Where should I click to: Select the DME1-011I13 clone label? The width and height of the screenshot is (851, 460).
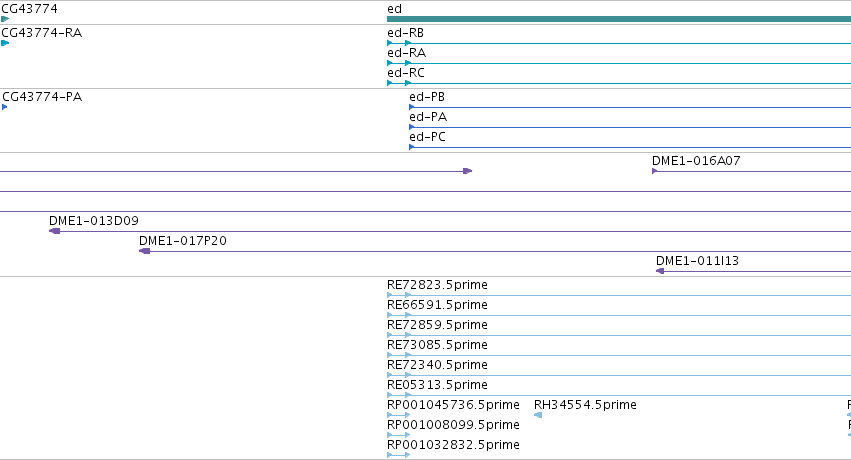(697, 260)
